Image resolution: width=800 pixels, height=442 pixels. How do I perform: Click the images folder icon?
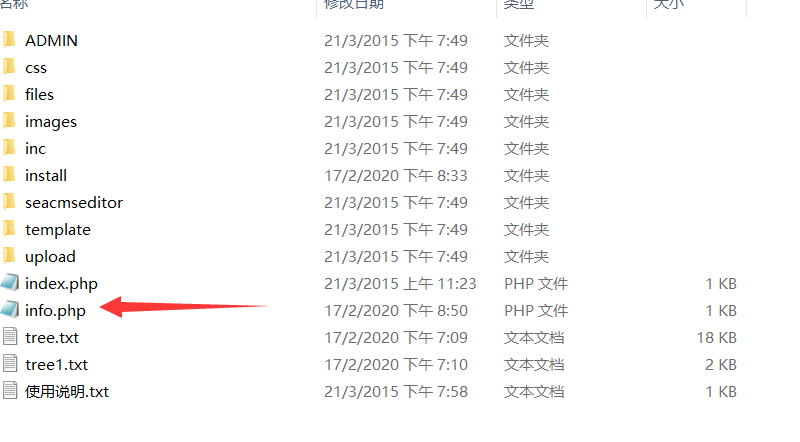(x=9, y=121)
